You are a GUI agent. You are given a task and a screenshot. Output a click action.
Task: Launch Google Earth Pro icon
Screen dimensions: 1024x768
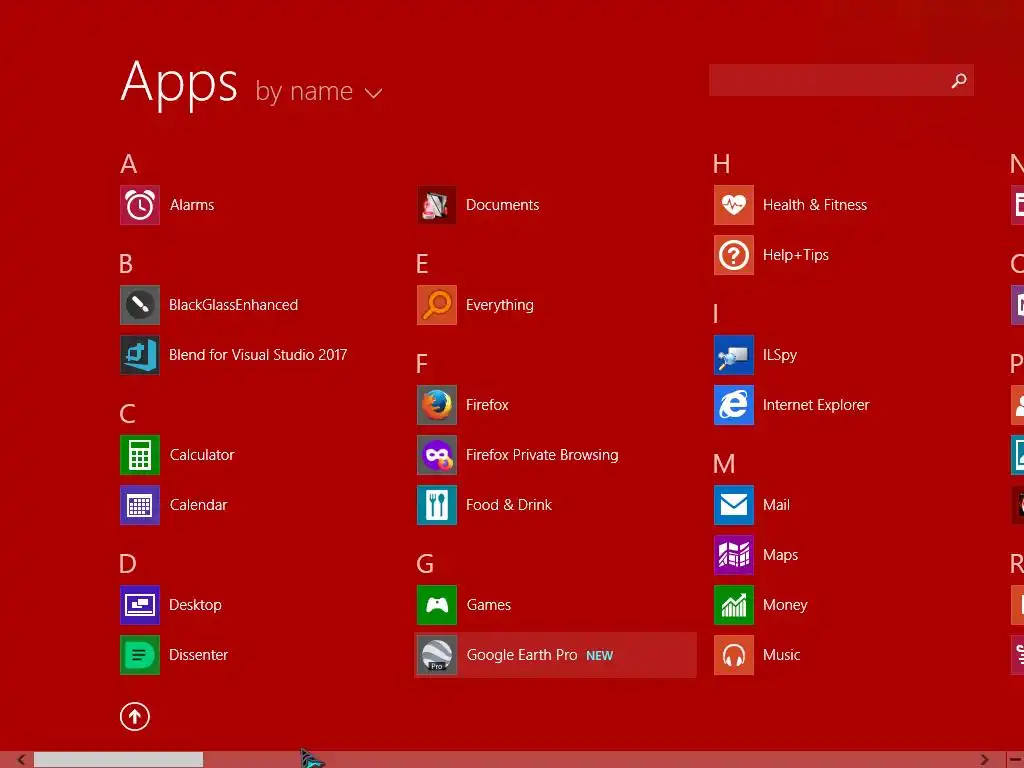click(x=437, y=655)
